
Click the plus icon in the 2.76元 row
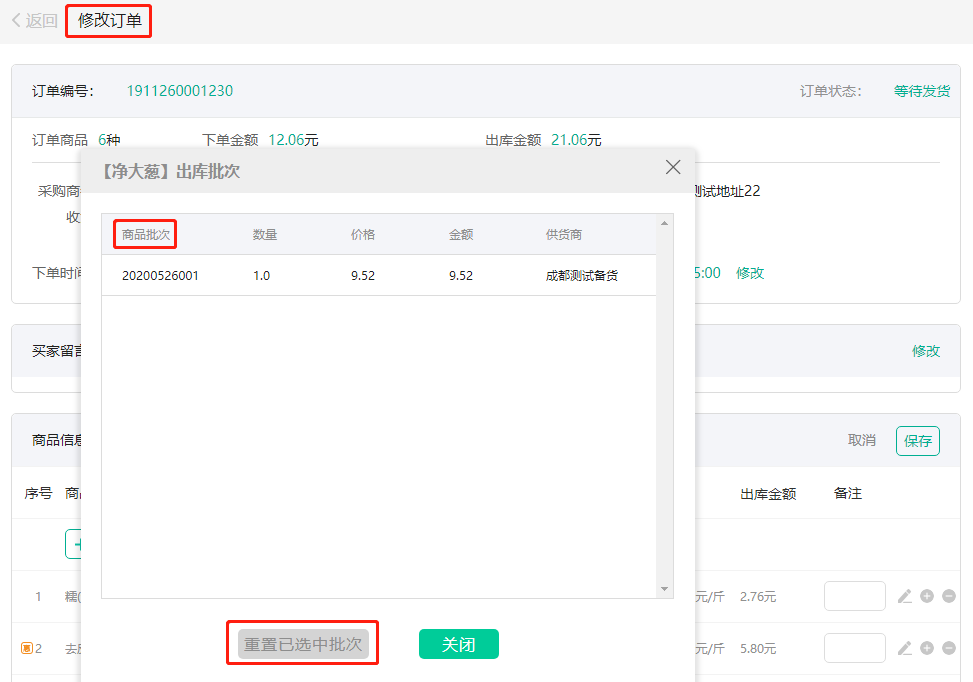pyautogui.click(x=926, y=596)
